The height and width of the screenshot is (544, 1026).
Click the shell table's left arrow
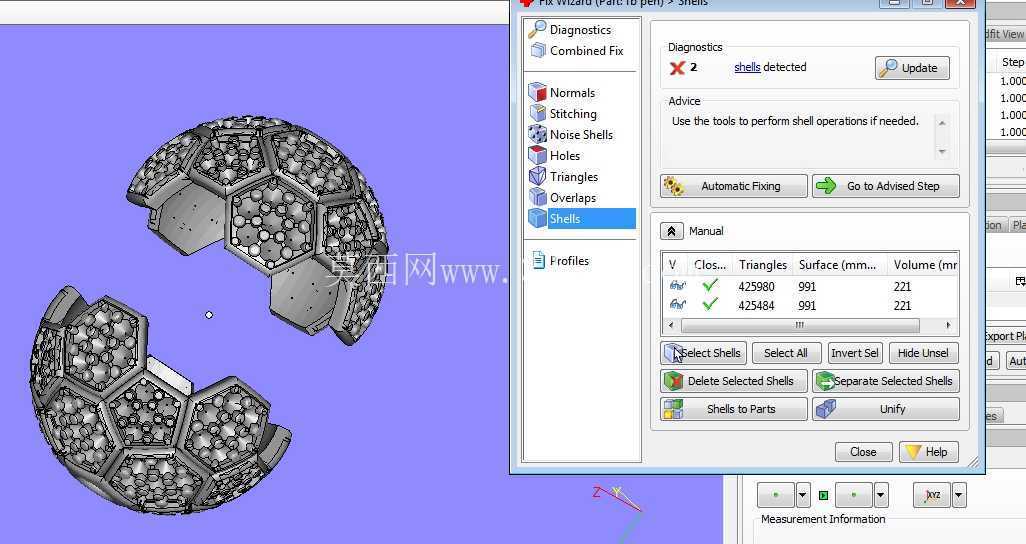pyautogui.click(x=670, y=325)
